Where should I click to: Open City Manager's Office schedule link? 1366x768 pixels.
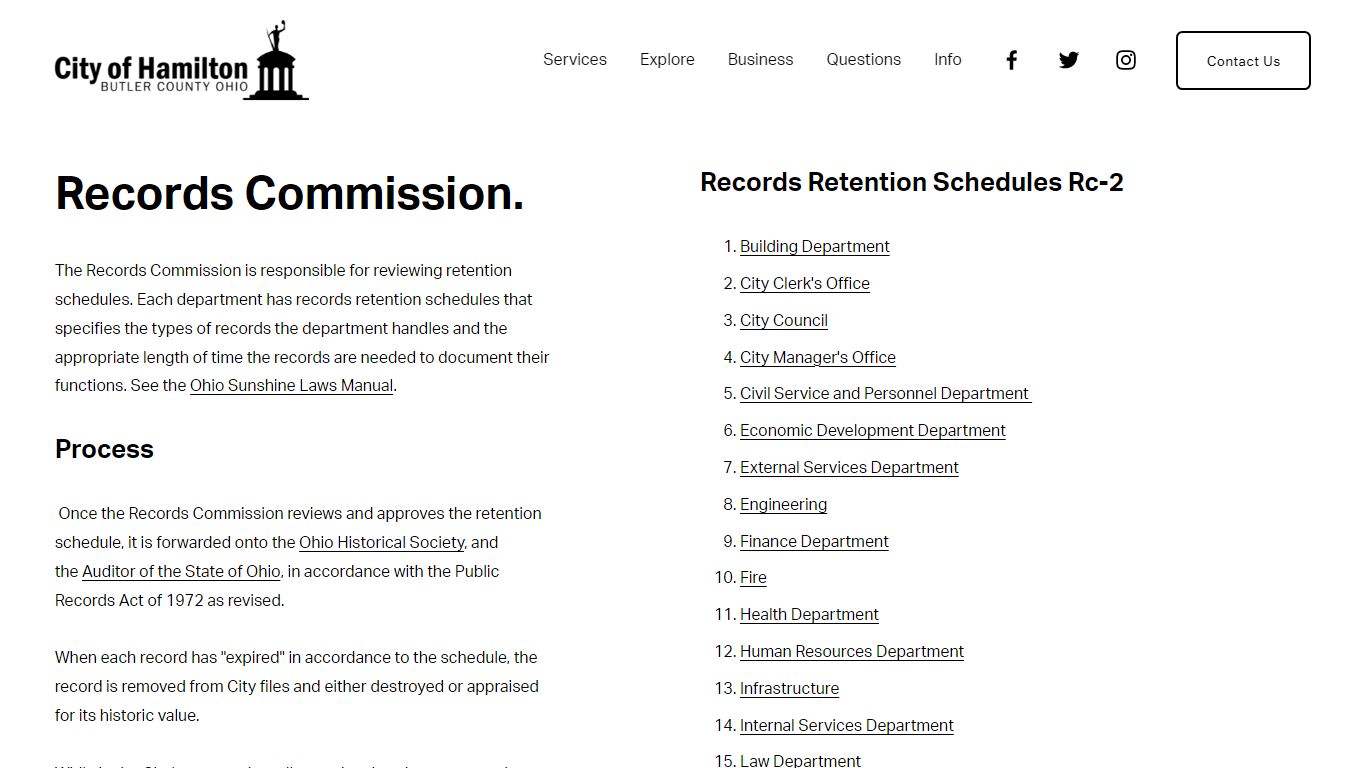(x=818, y=358)
